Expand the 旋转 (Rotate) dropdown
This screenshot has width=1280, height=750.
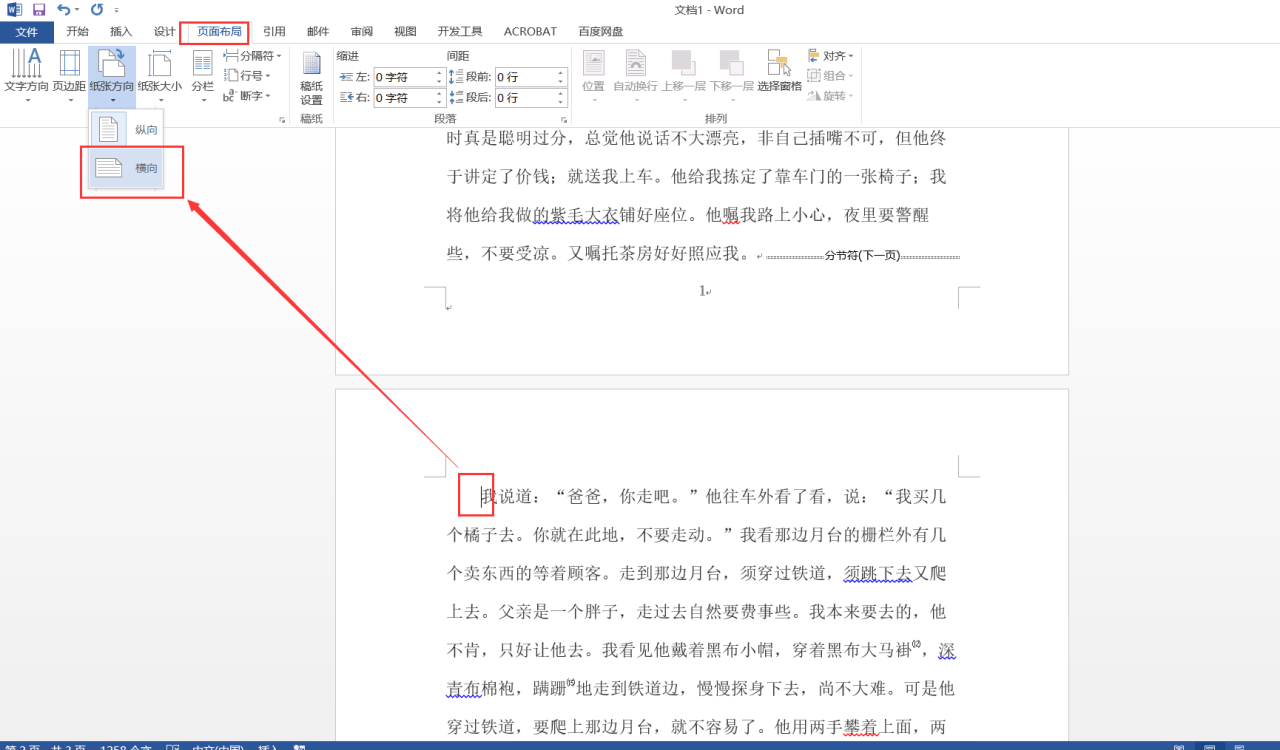pyautogui.click(x=830, y=96)
